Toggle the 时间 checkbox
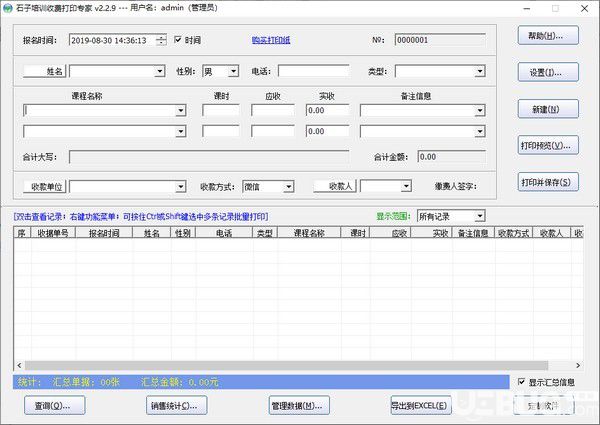 tap(178, 39)
